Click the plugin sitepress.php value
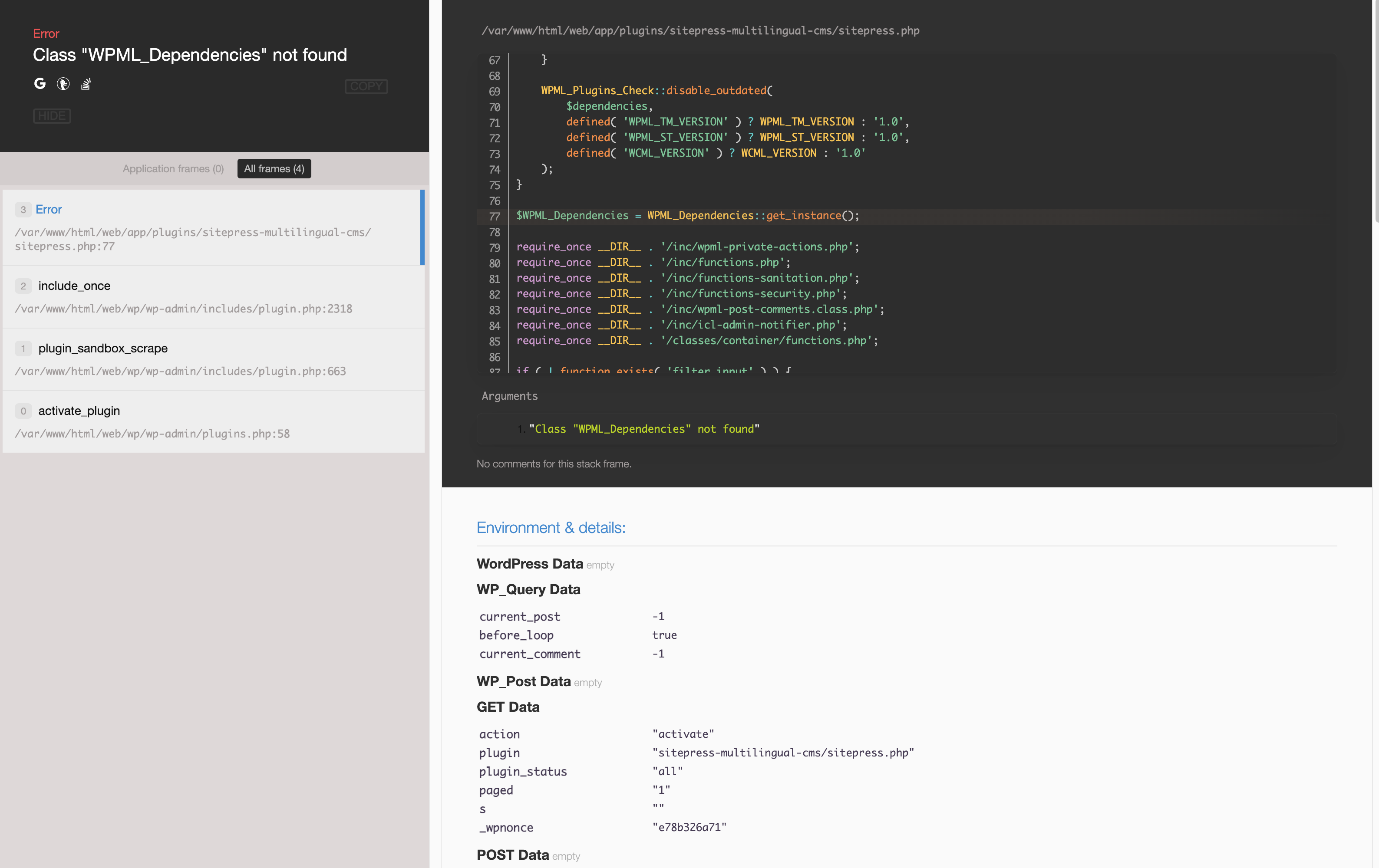The image size is (1379, 868). pyautogui.click(x=783, y=753)
